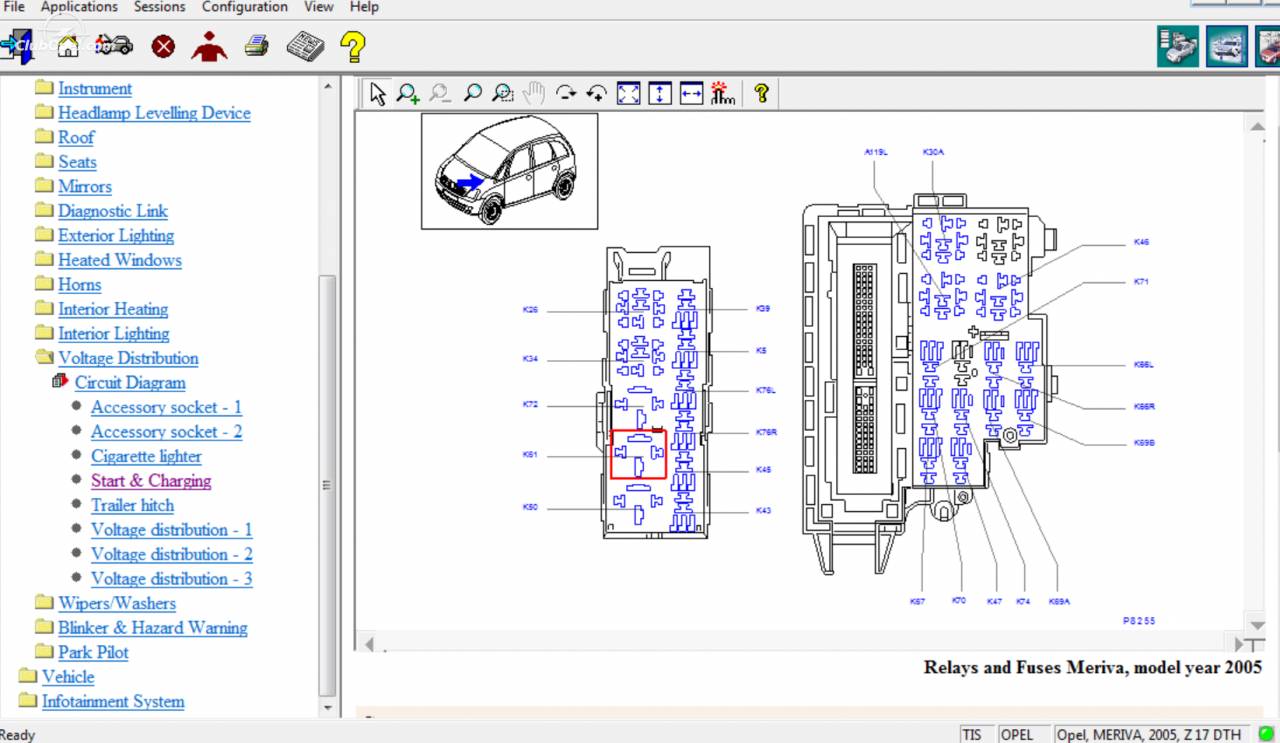This screenshot has height=743, width=1280.
Task: Open Exterior Lighting link
Action: (116, 235)
